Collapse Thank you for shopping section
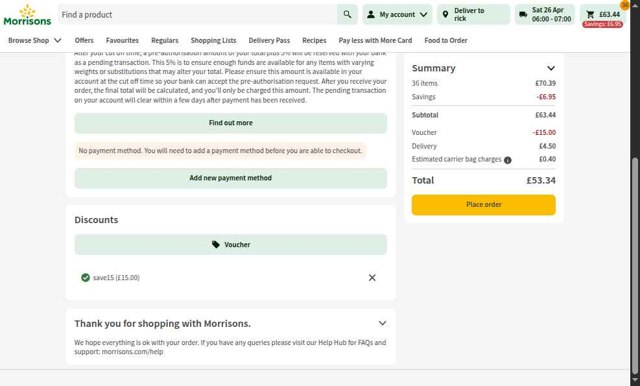640x386 pixels. (382, 323)
